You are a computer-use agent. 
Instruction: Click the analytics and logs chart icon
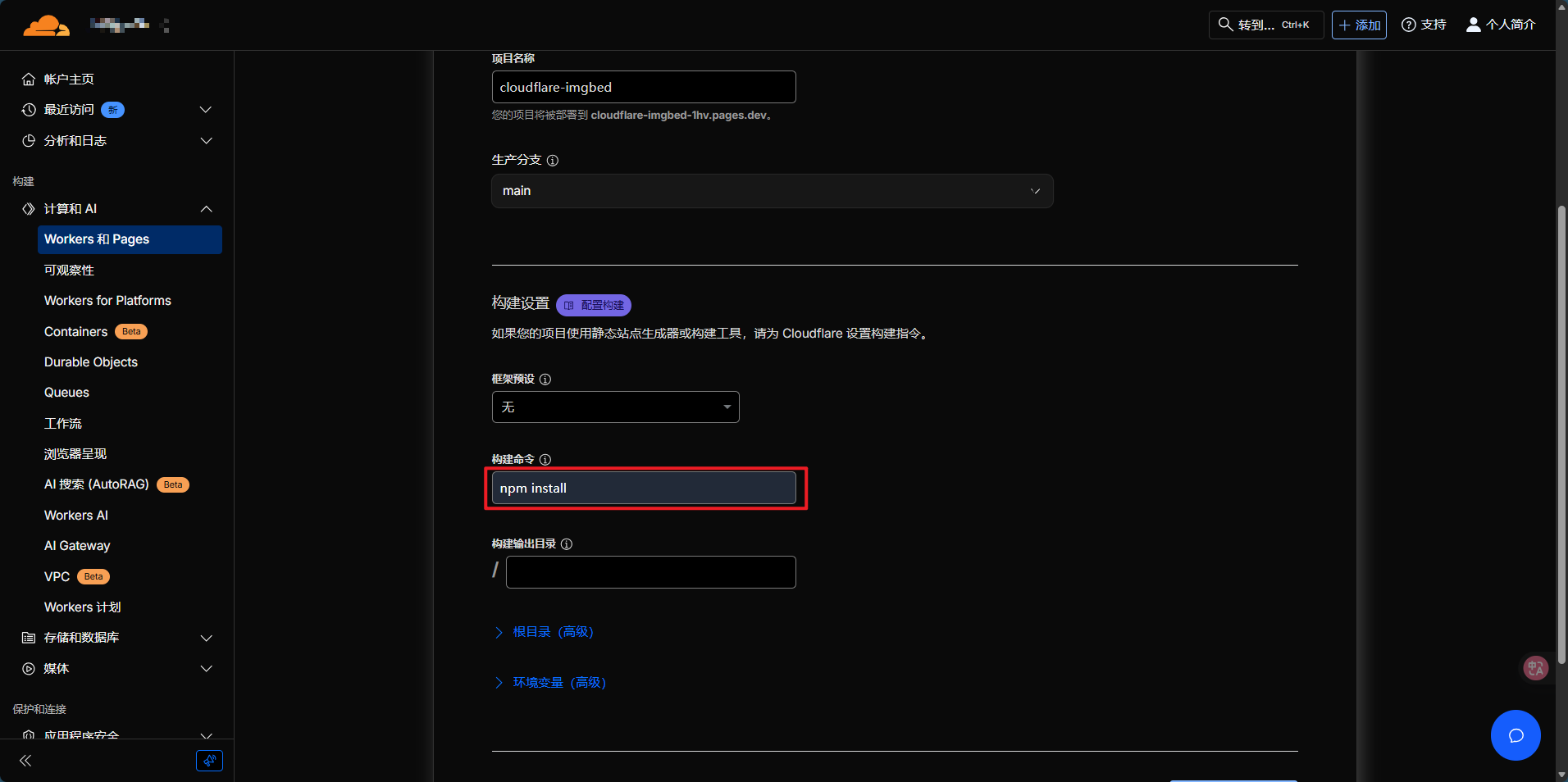[x=29, y=141]
